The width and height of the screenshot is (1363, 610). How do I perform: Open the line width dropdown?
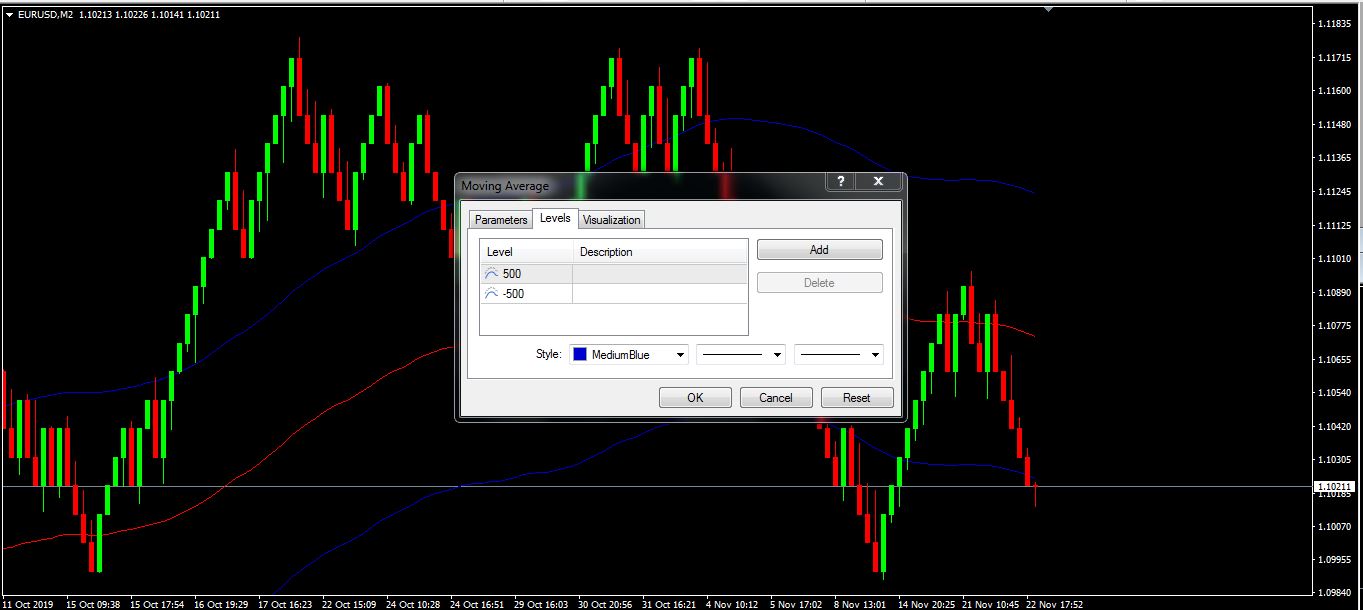839,355
